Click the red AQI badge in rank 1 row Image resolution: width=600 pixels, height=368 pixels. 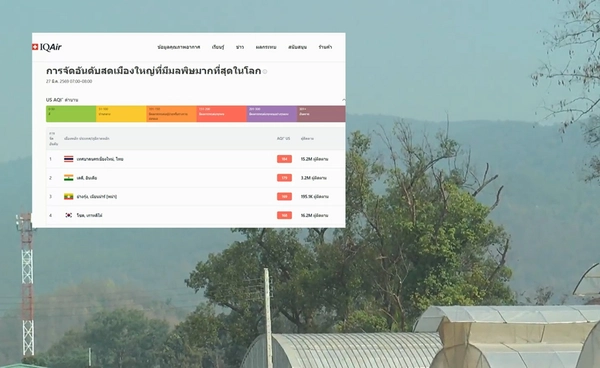coord(284,159)
